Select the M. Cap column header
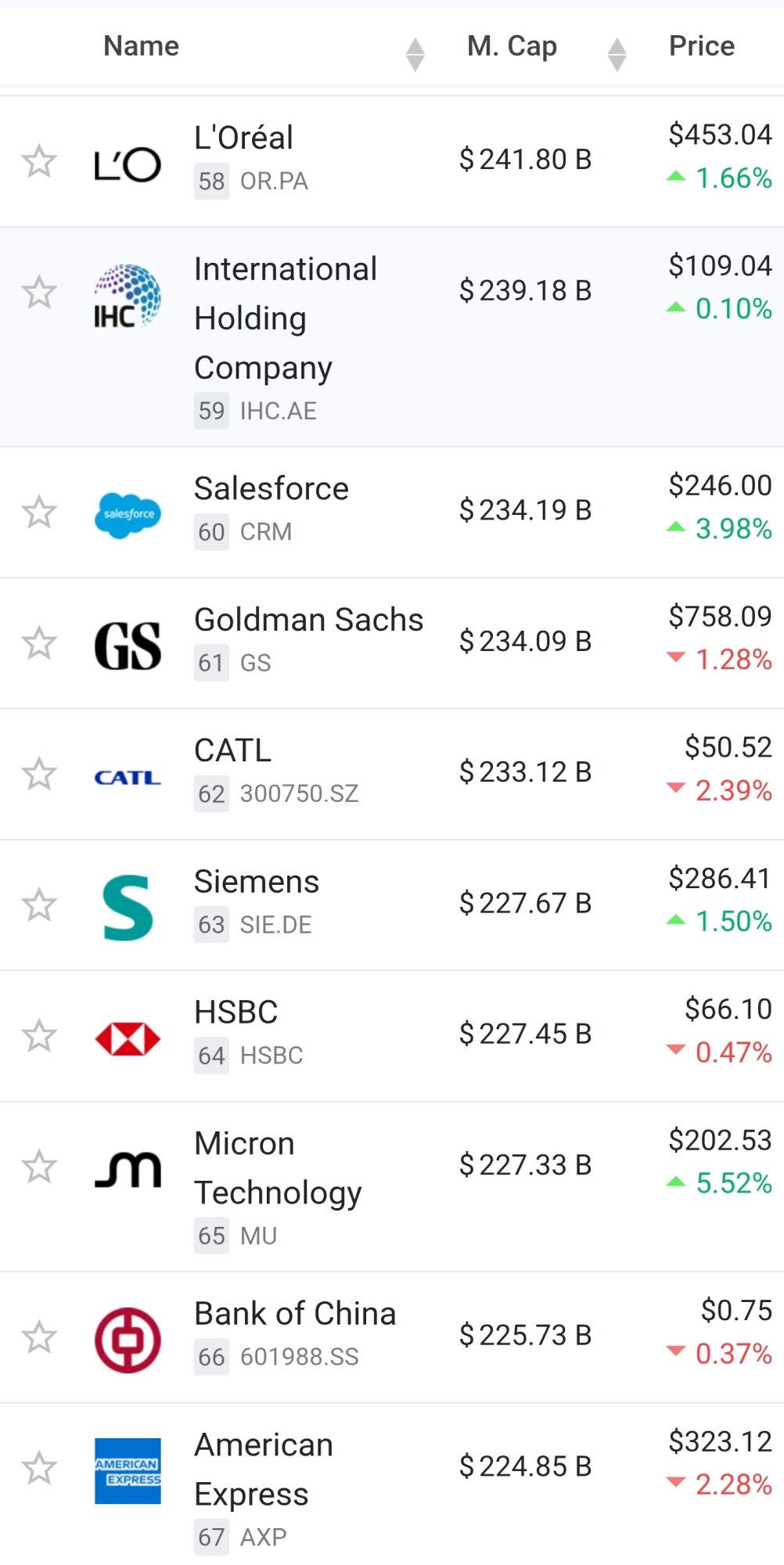The image size is (784, 1565). coord(512,46)
